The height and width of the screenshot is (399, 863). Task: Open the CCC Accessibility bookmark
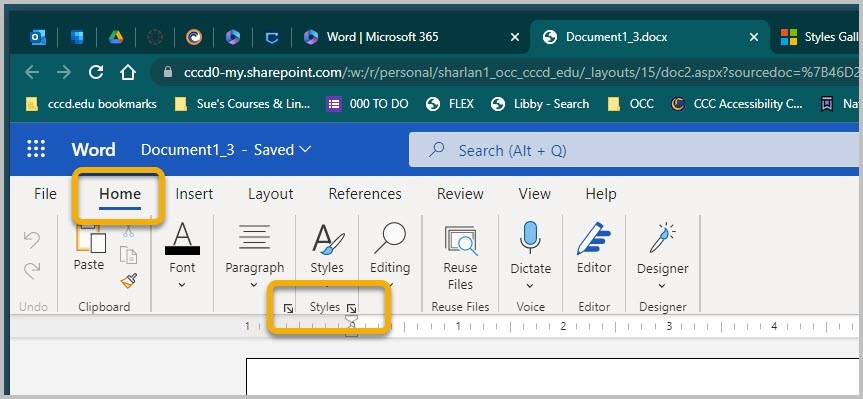[x=737, y=103]
